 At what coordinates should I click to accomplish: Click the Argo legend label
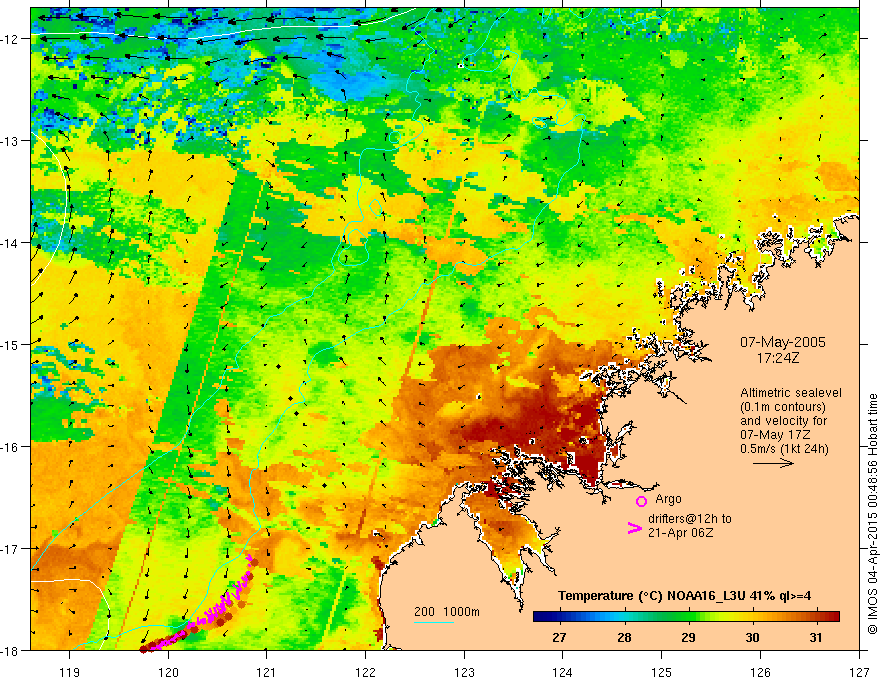668,499
